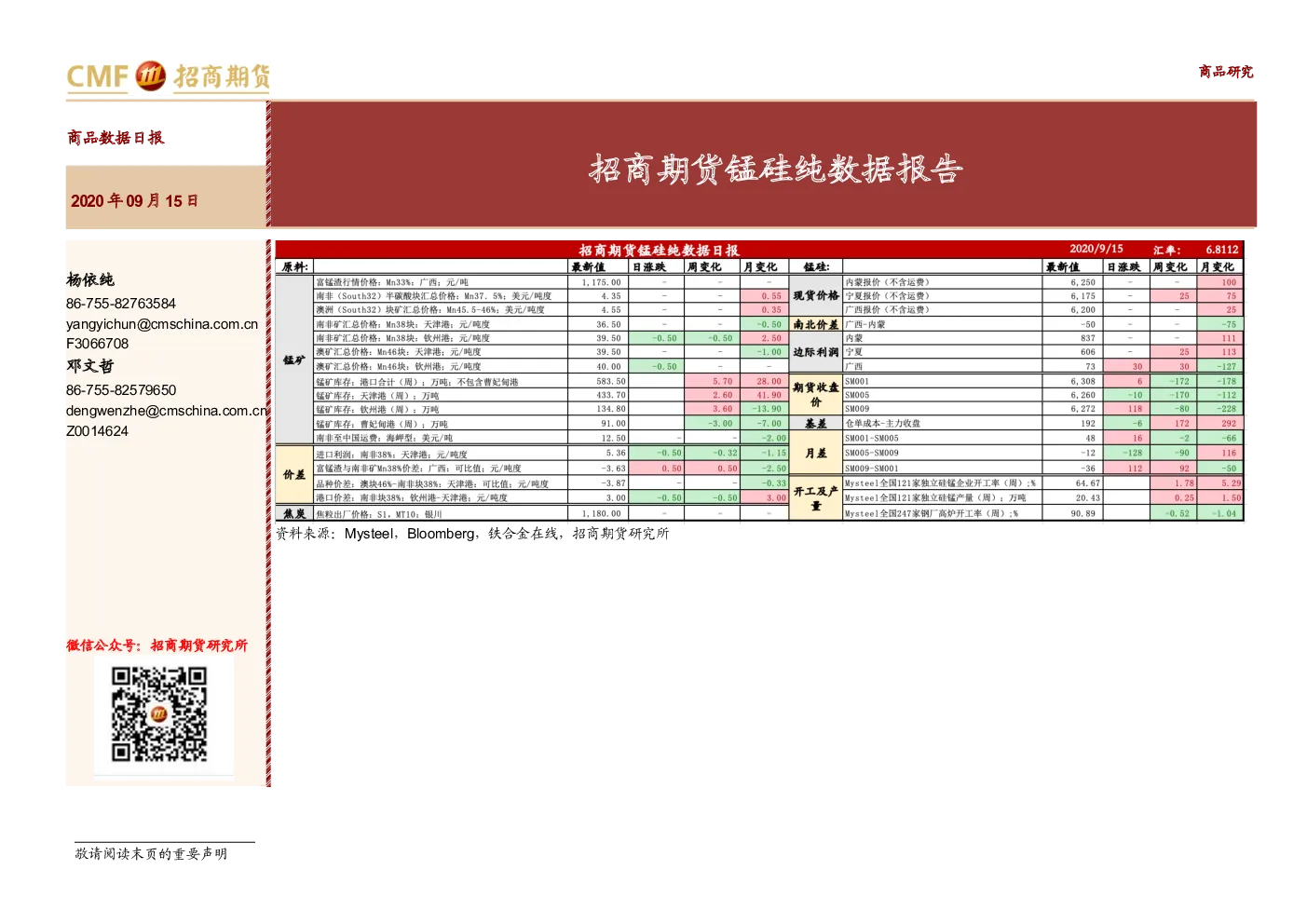Click license number Z0014624
This screenshot has width=1307, height=924.
(x=98, y=431)
